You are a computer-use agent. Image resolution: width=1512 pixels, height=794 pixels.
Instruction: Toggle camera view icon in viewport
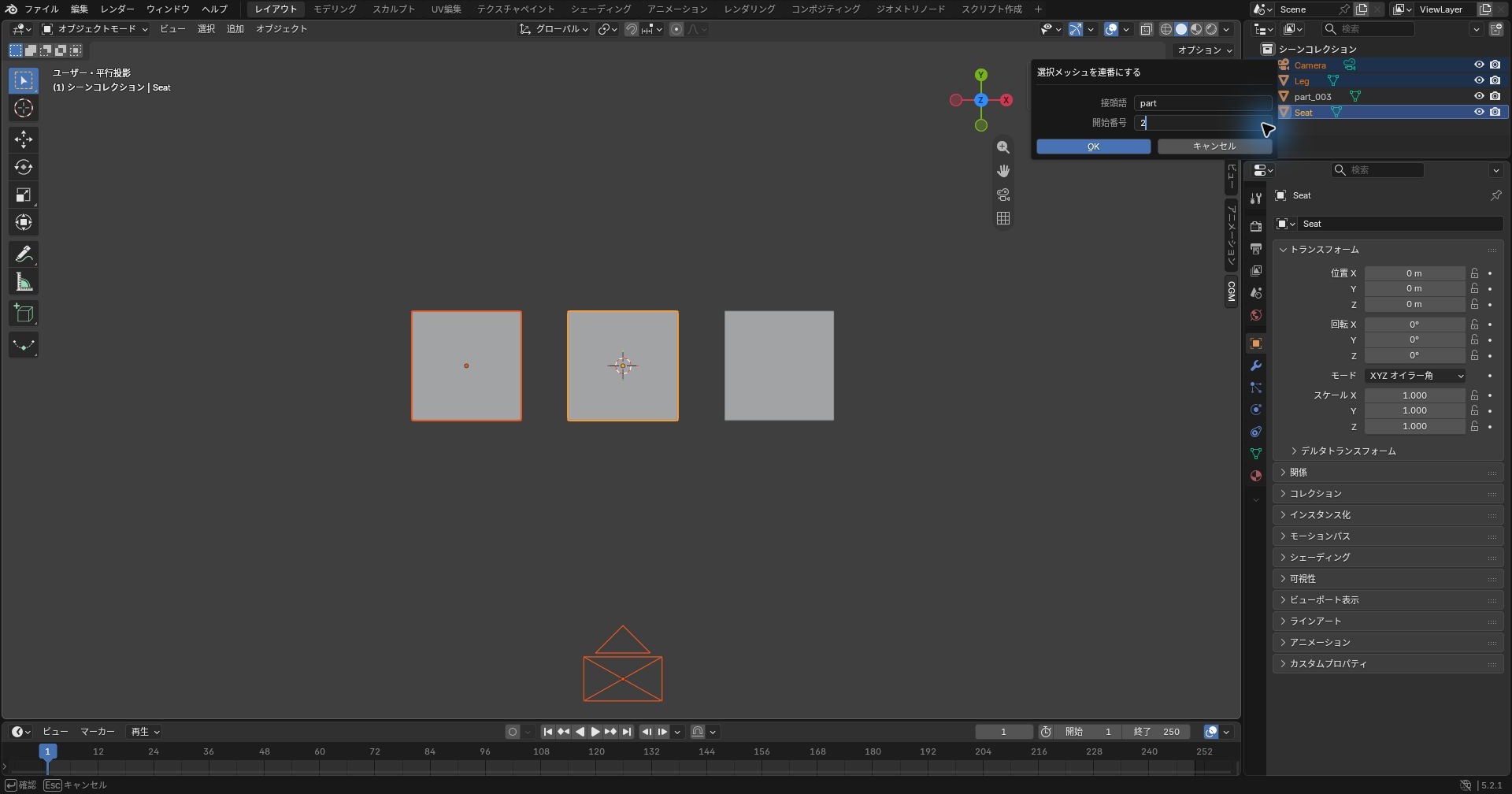[1003, 195]
